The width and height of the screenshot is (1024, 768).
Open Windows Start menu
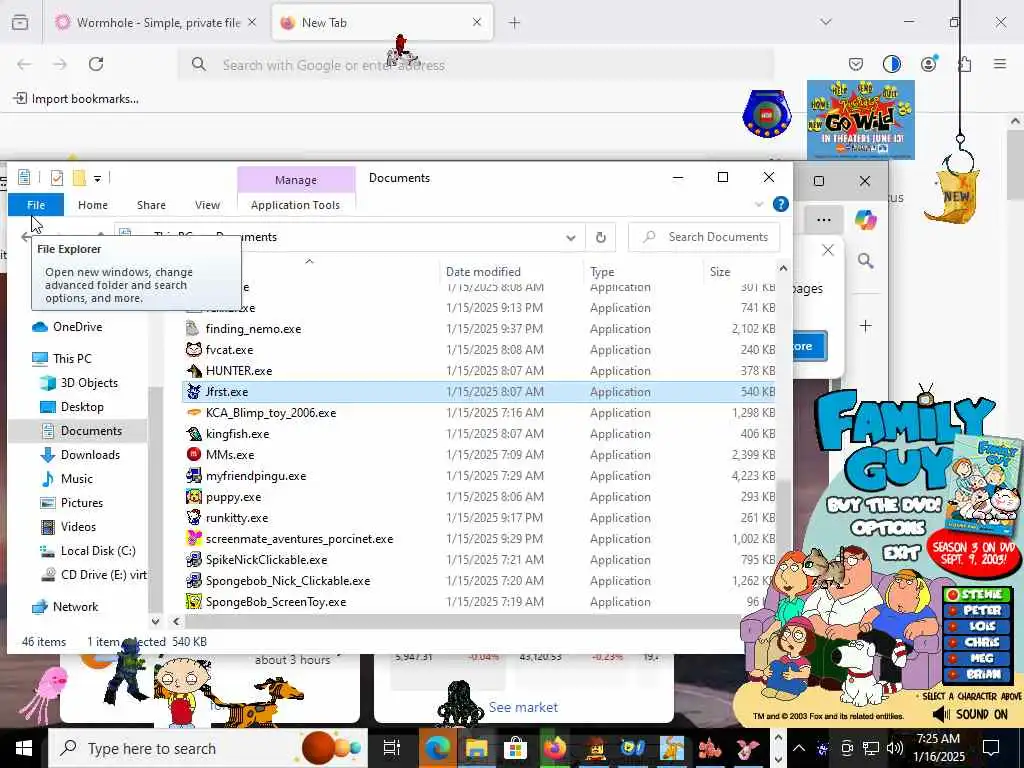[x=23, y=748]
